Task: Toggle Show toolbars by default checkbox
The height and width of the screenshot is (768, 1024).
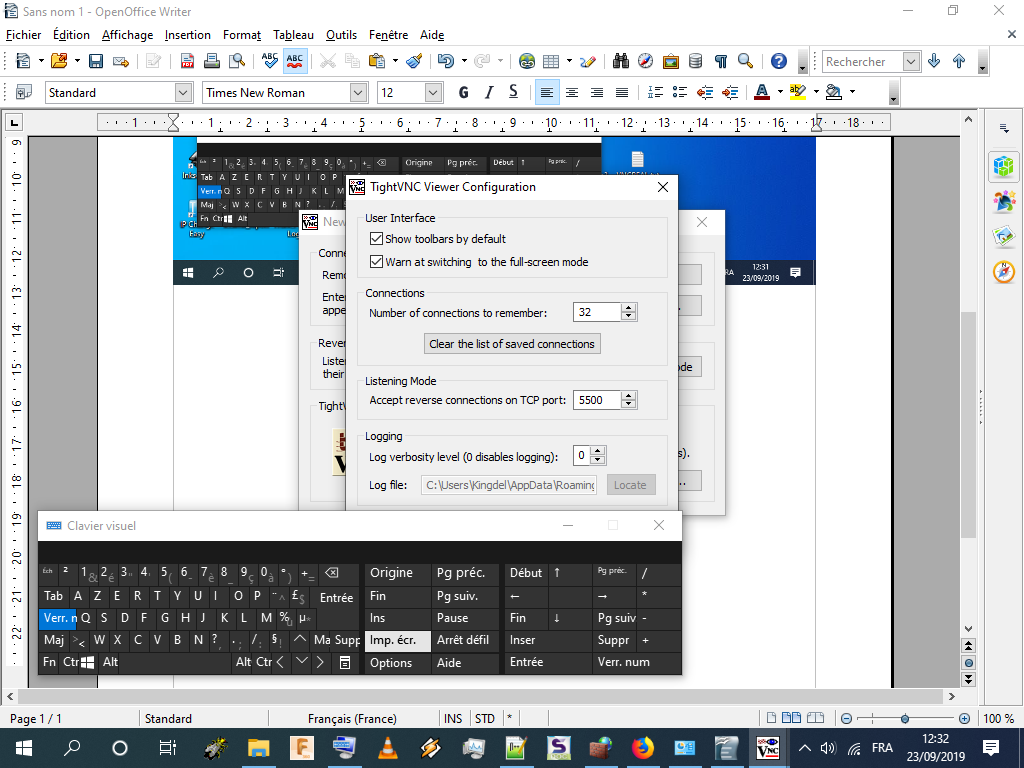Action: [376, 238]
